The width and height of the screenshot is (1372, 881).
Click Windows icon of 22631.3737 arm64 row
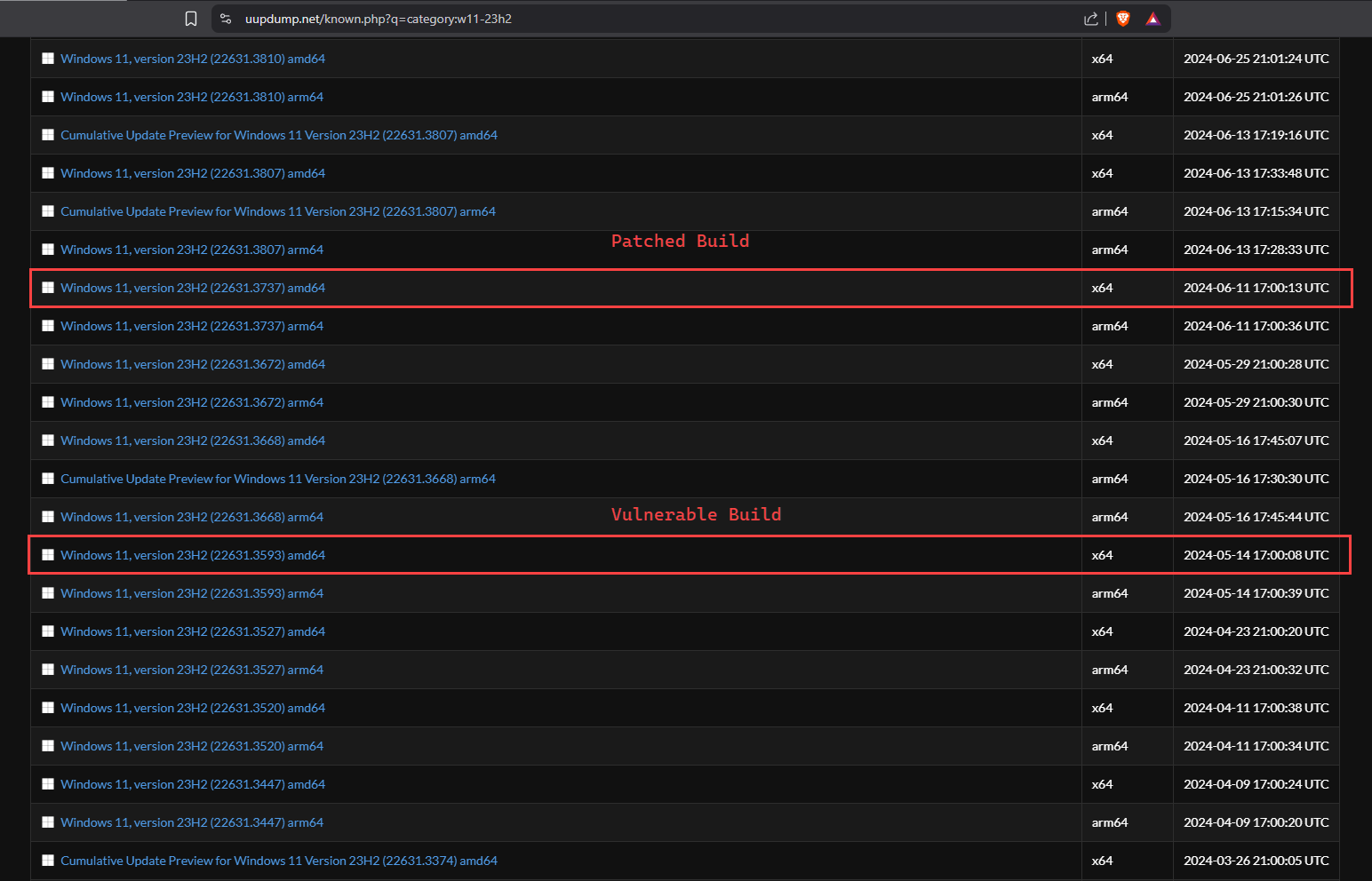(48, 326)
